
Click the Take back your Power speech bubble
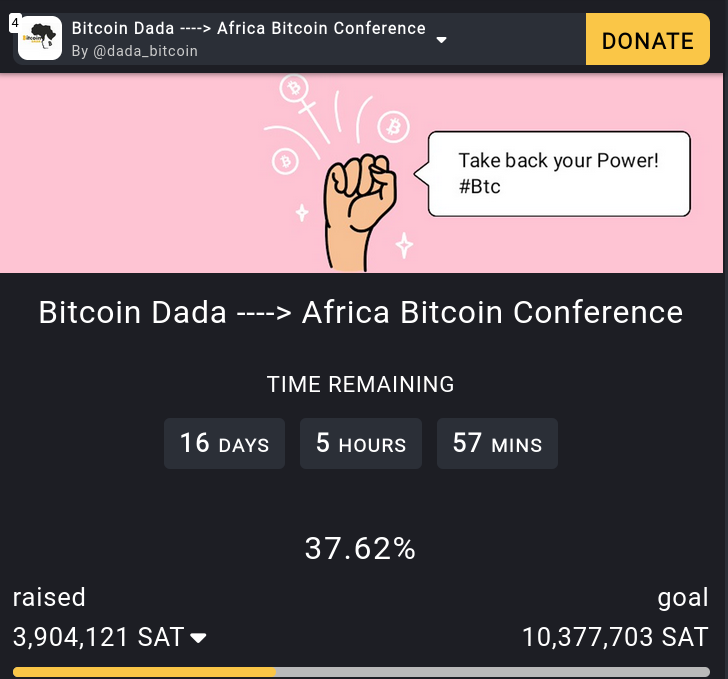[559, 174]
